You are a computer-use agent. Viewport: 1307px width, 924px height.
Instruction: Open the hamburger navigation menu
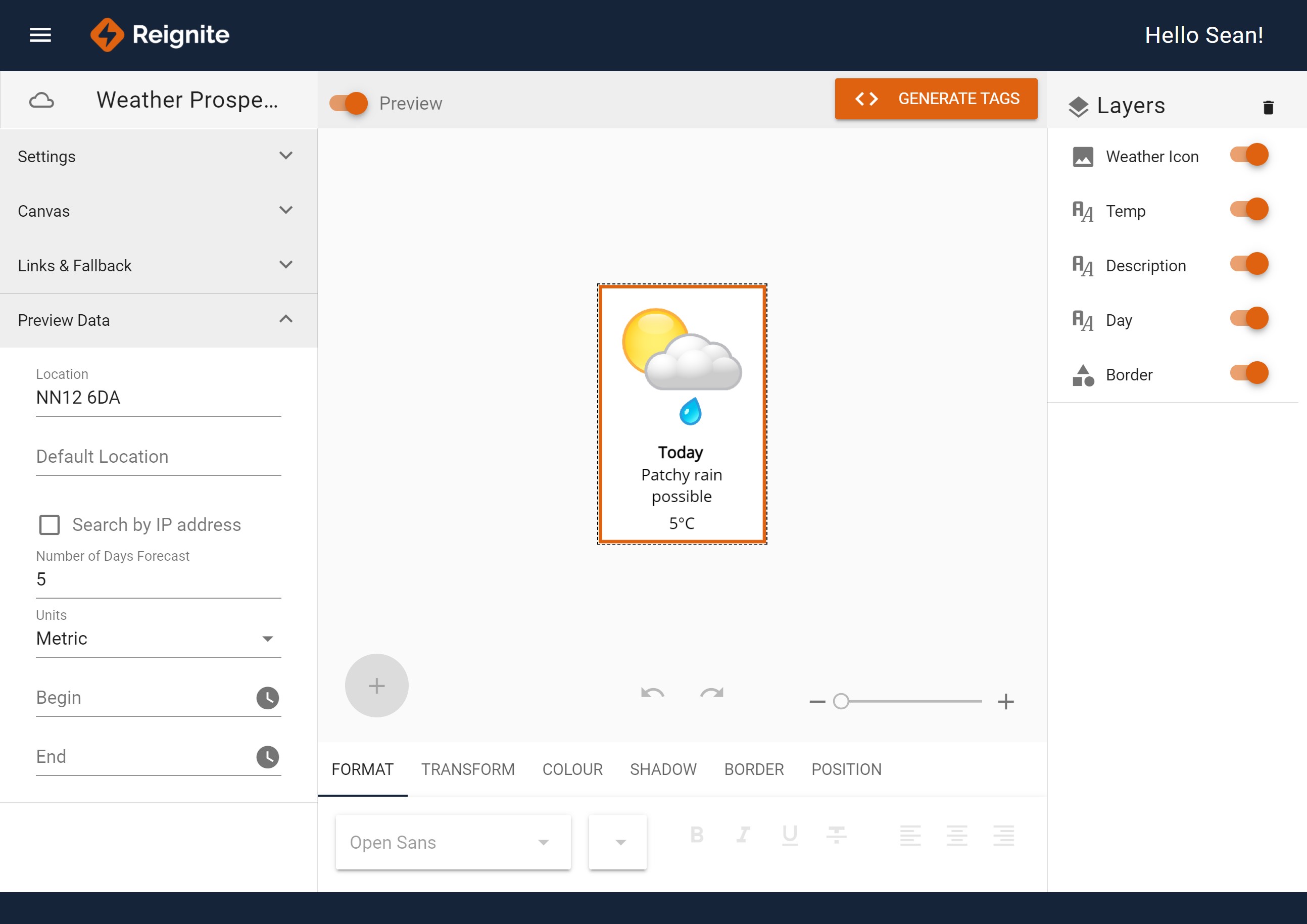(40, 35)
